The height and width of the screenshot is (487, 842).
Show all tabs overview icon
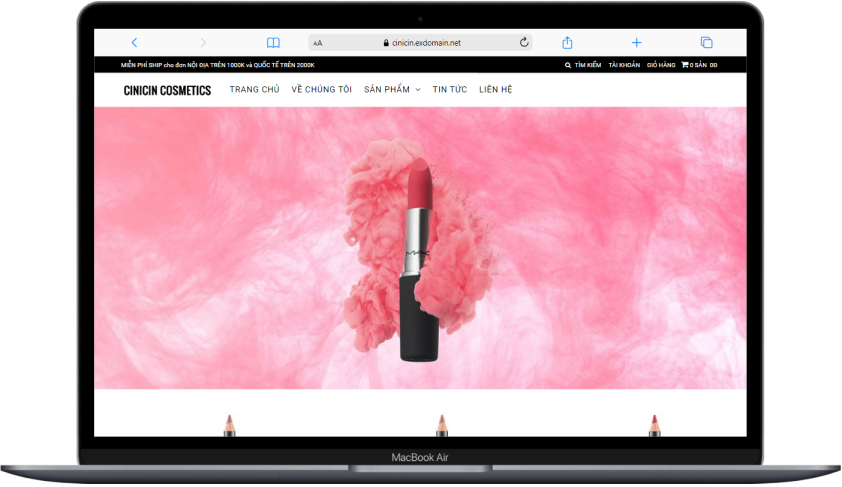pos(707,42)
